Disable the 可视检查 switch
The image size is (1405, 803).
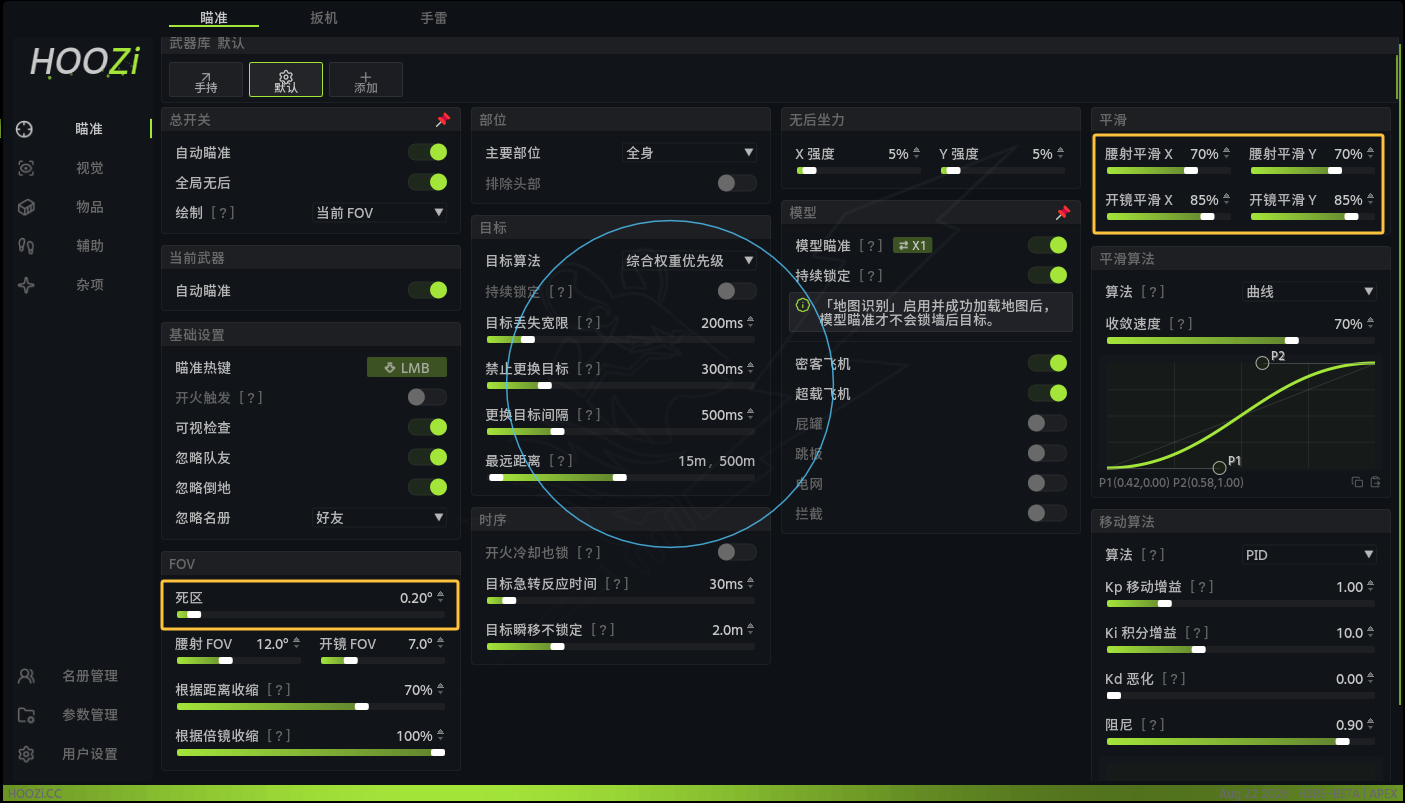pyautogui.click(x=427, y=427)
